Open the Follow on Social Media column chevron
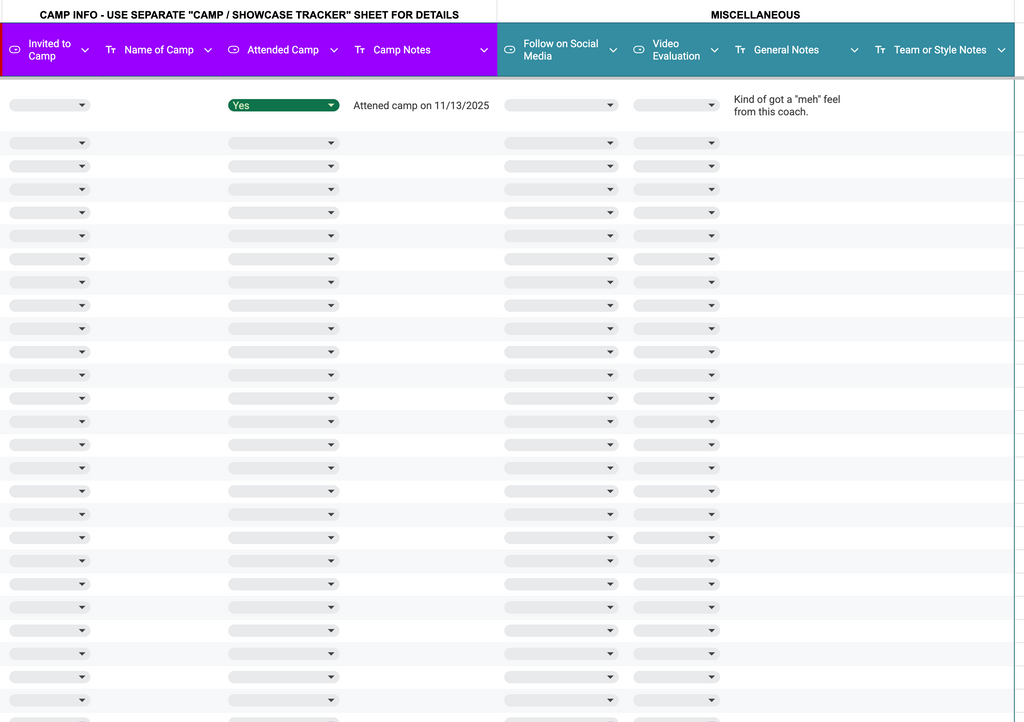 pyautogui.click(x=613, y=50)
